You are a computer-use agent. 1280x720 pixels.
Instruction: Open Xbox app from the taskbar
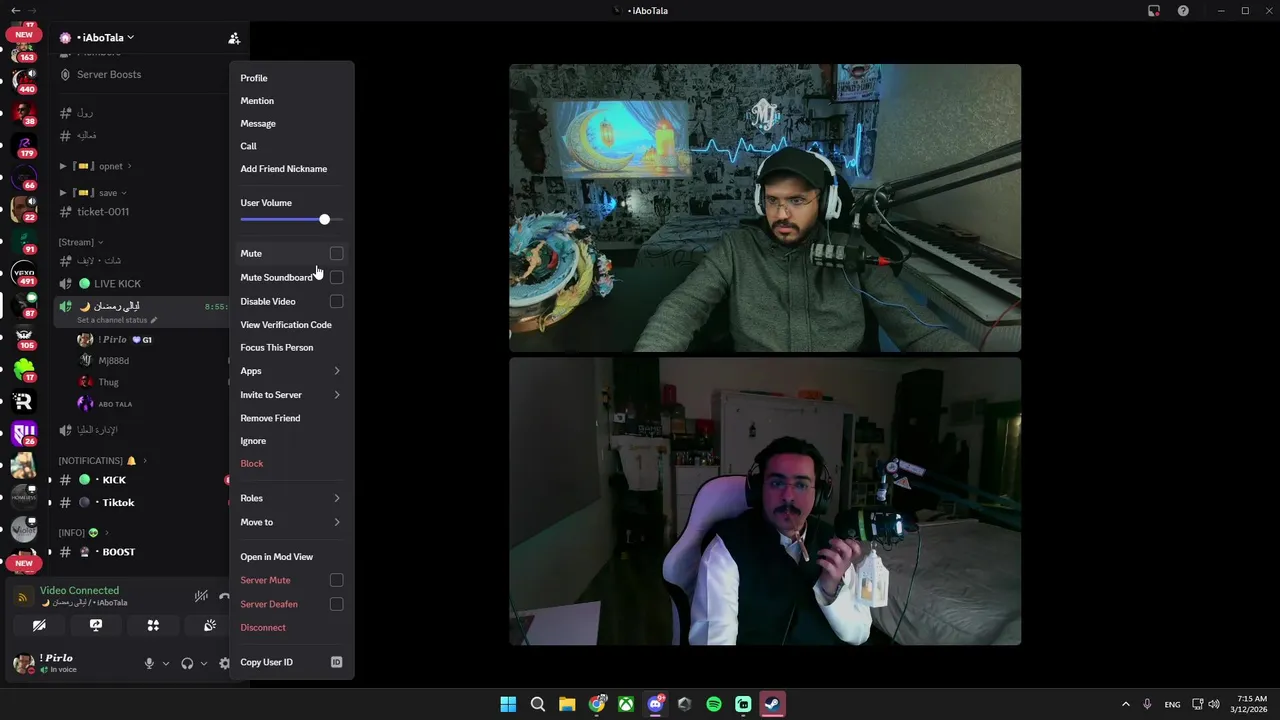tap(625, 704)
